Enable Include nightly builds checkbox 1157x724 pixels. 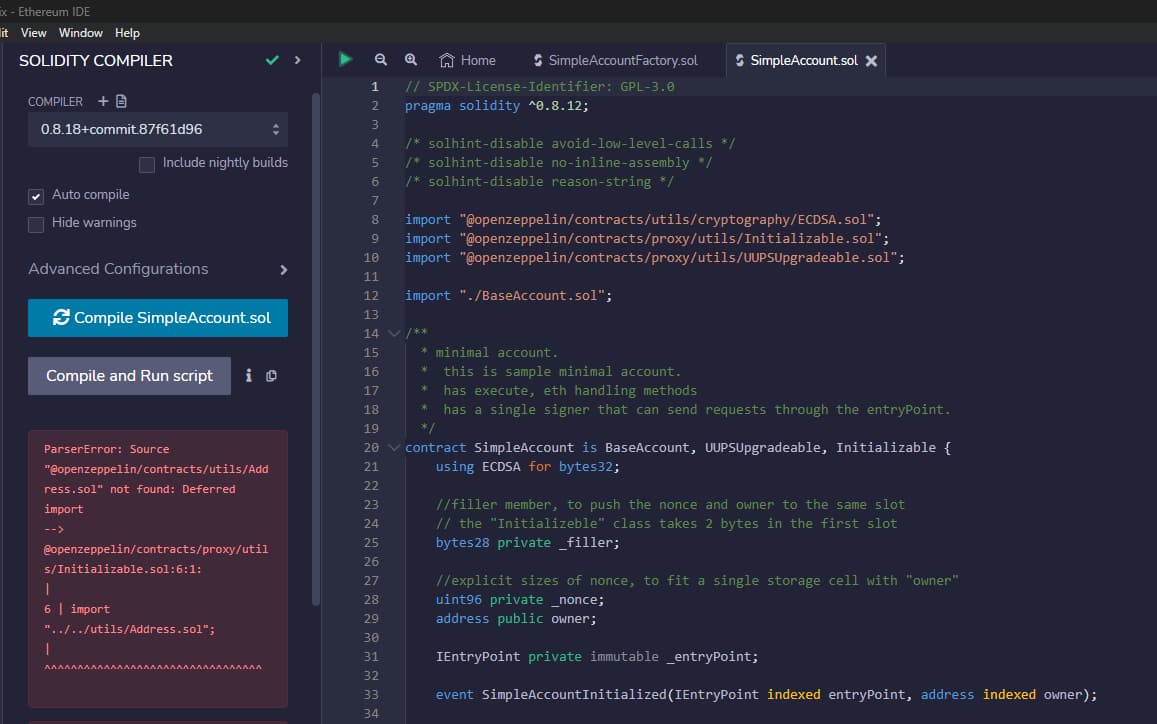pyautogui.click(x=147, y=164)
